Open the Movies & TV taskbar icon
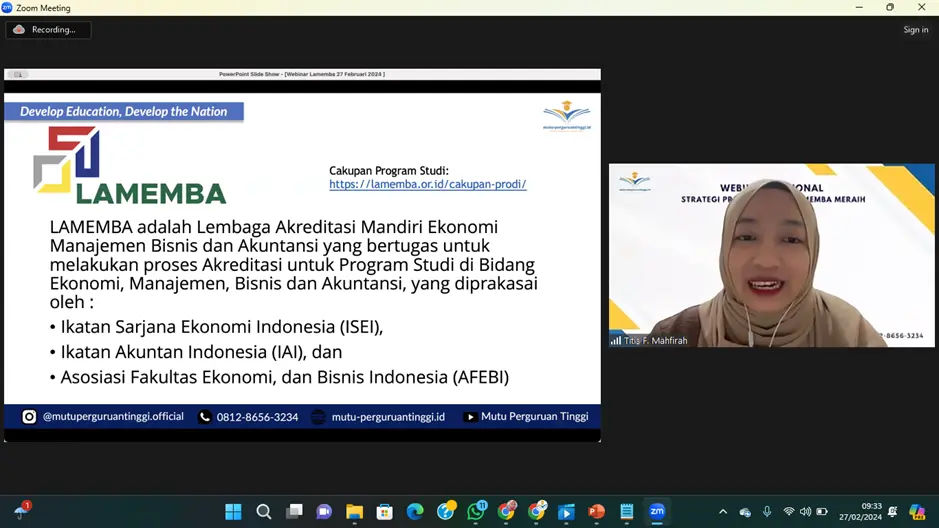This screenshot has height=528, width=939. tap(566, 512)
